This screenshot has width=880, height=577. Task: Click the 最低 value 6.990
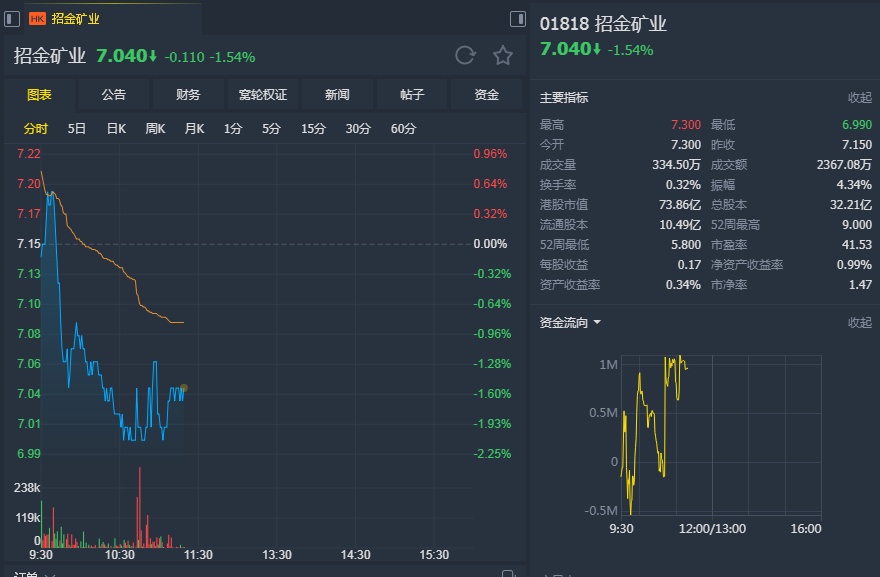[x=856, y=125]
